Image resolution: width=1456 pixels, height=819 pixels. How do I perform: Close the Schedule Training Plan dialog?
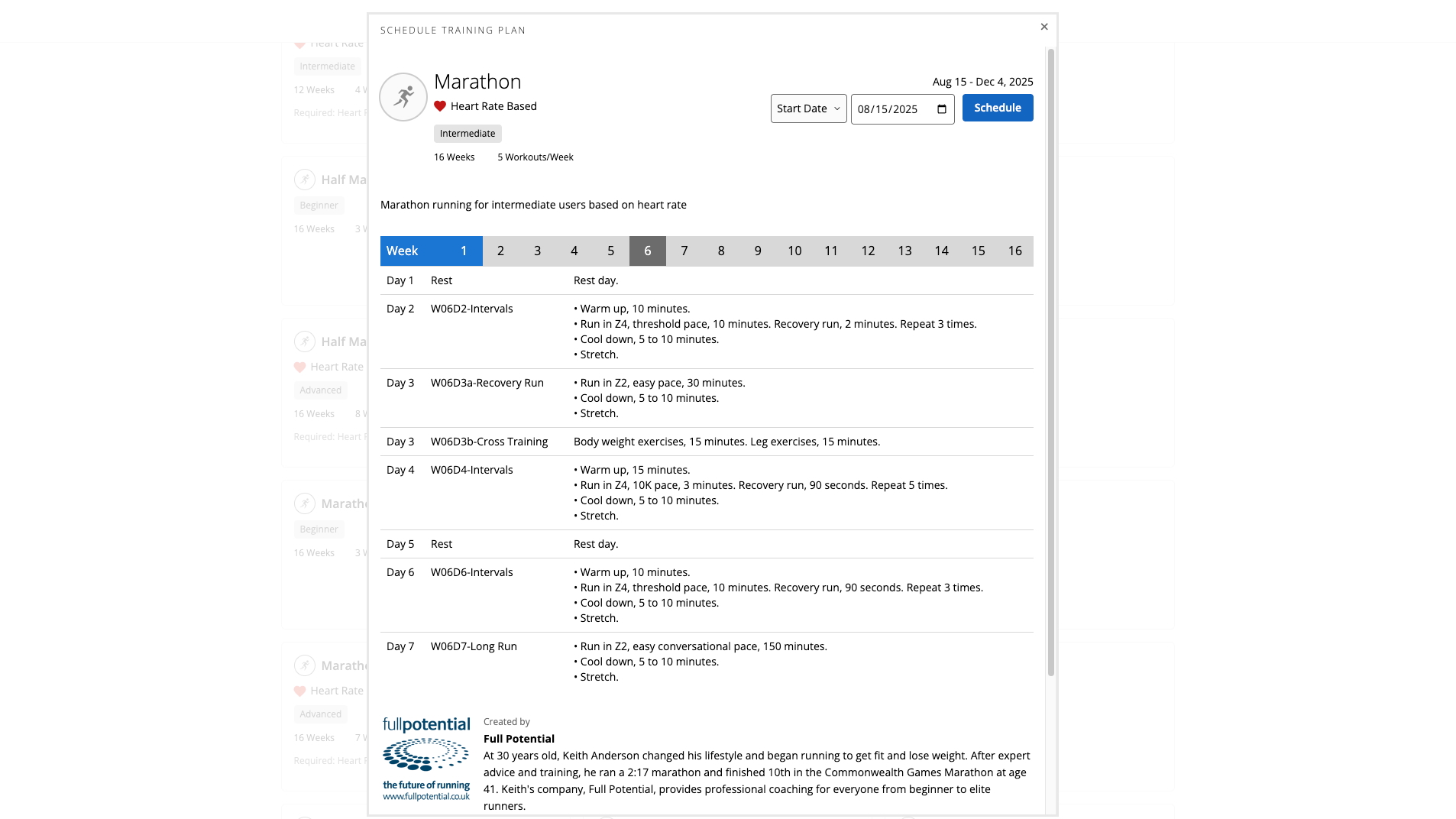tap(1043, 27)
